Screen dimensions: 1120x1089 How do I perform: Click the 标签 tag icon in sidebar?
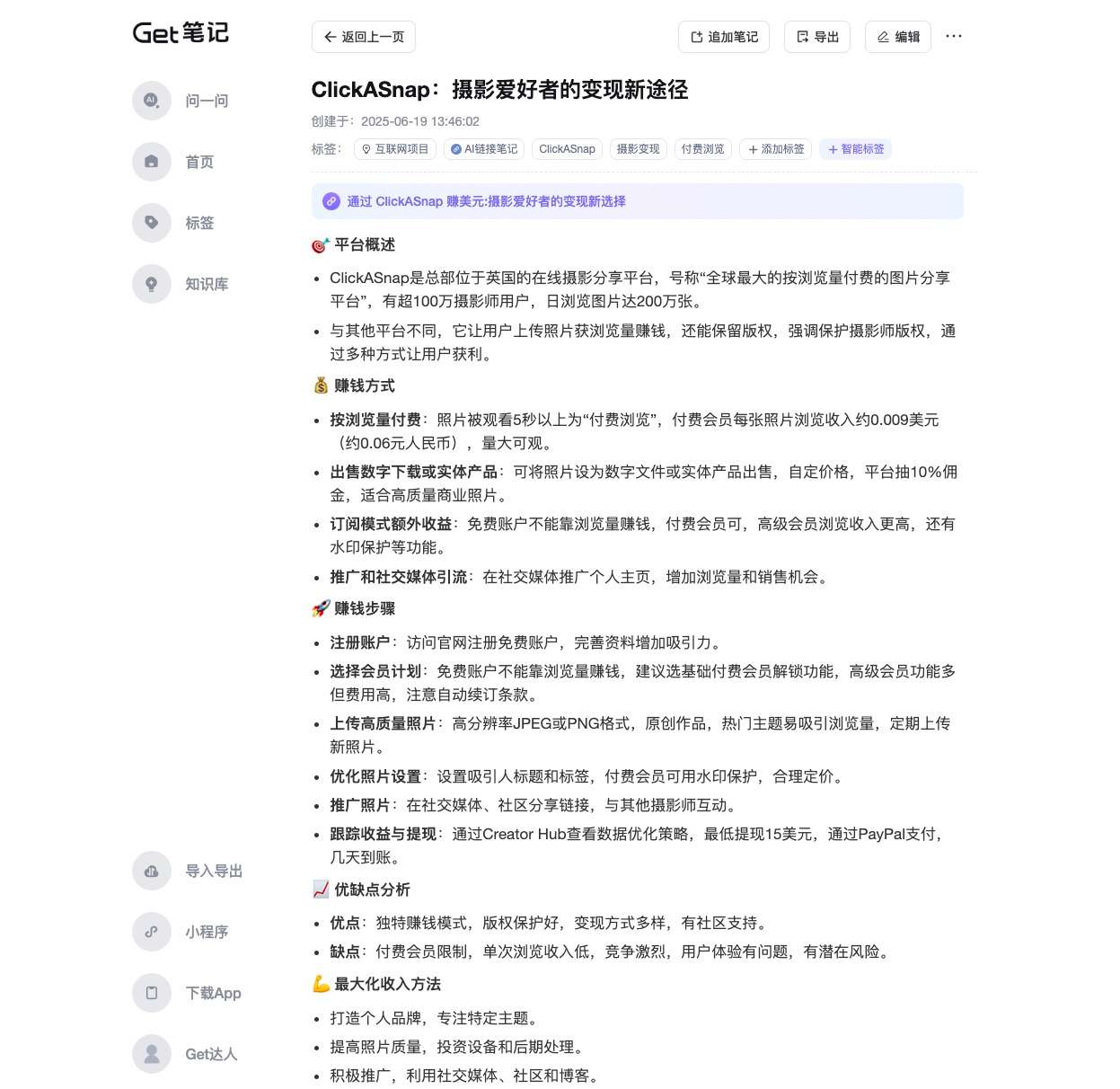pos(152,223)
